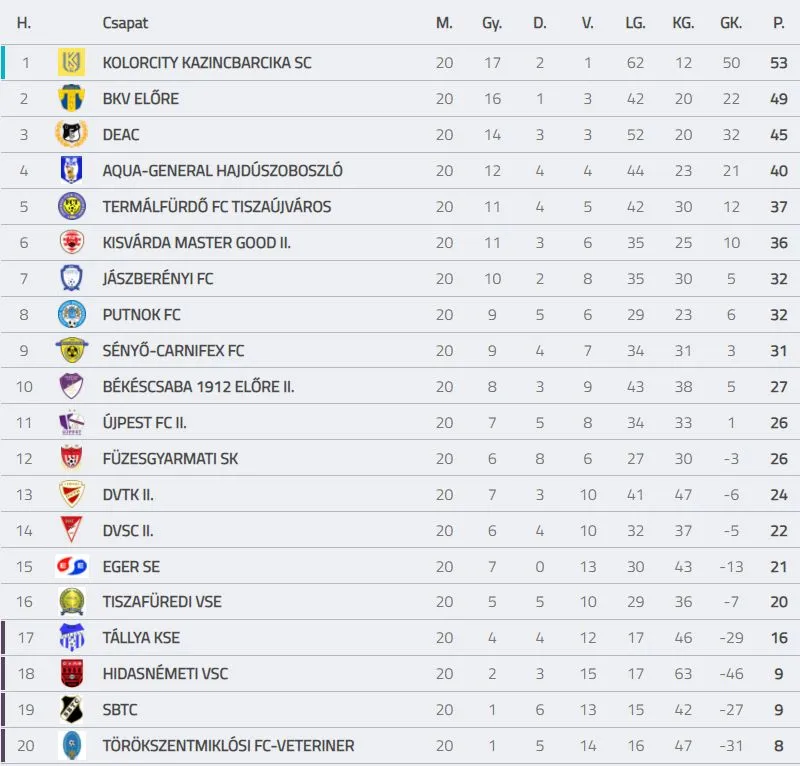Click the GK. goal difference column header
The height and width of the screenshot is (766, 800).
731,23
